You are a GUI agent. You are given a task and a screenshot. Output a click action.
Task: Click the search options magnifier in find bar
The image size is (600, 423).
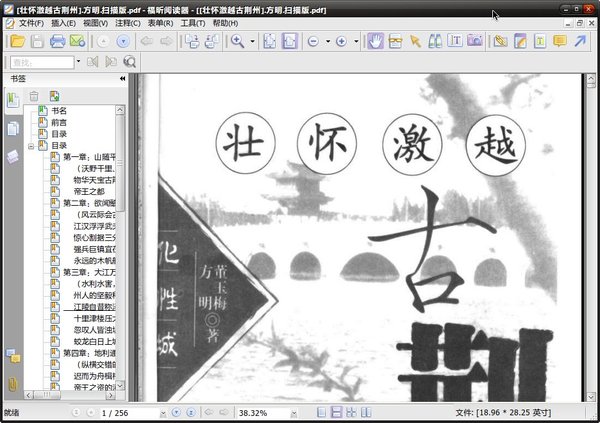[x=130, y=62]
